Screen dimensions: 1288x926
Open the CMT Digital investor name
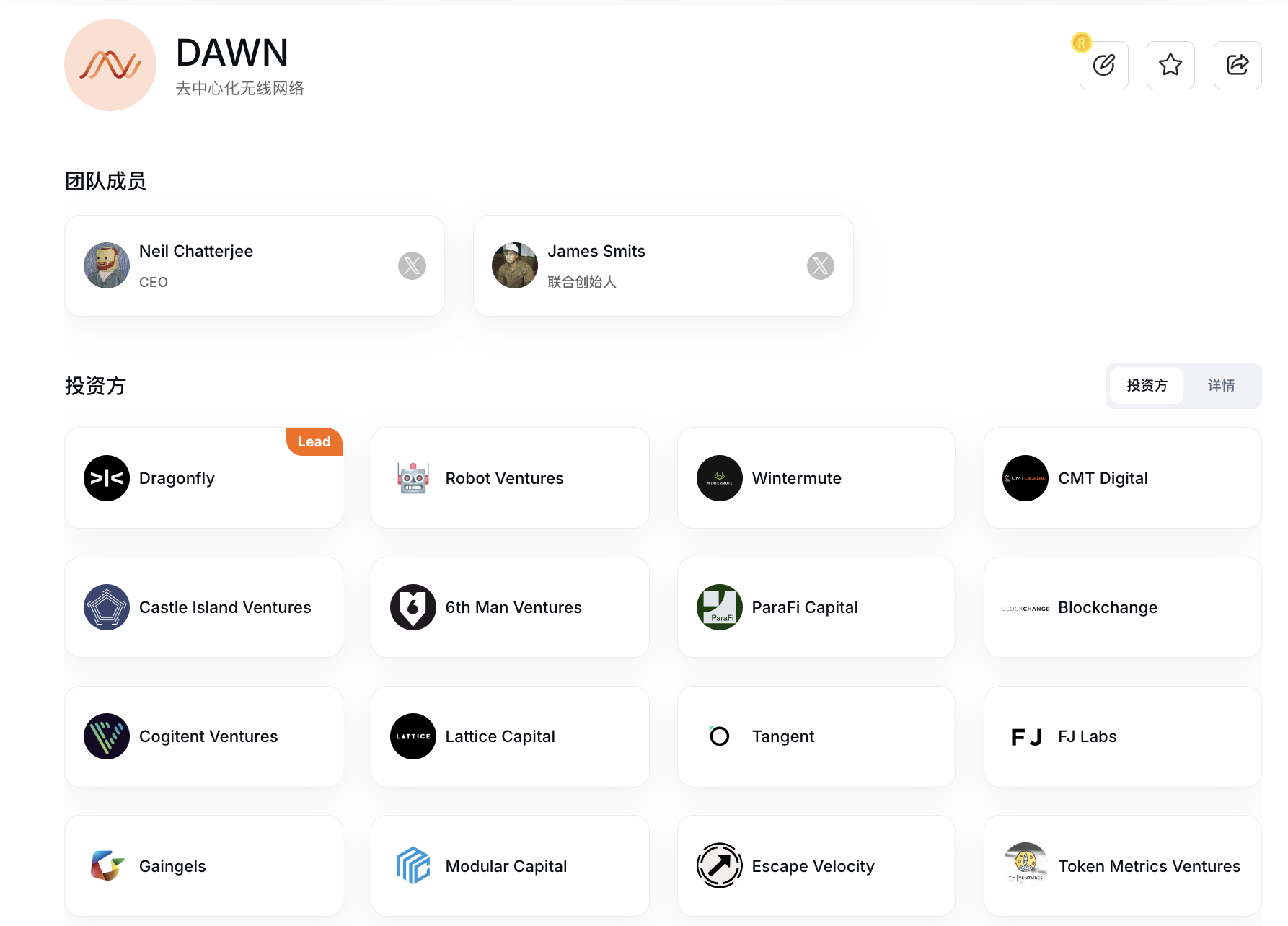click(1103, 478)
